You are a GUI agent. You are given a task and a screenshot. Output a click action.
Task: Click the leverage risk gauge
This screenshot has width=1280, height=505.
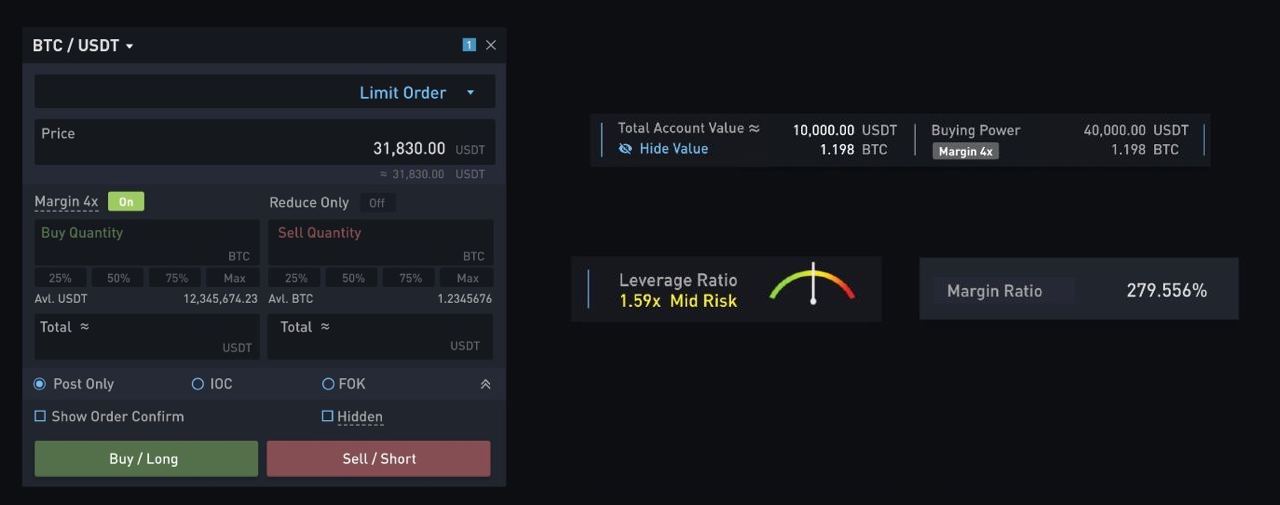(x=812, y=285)
